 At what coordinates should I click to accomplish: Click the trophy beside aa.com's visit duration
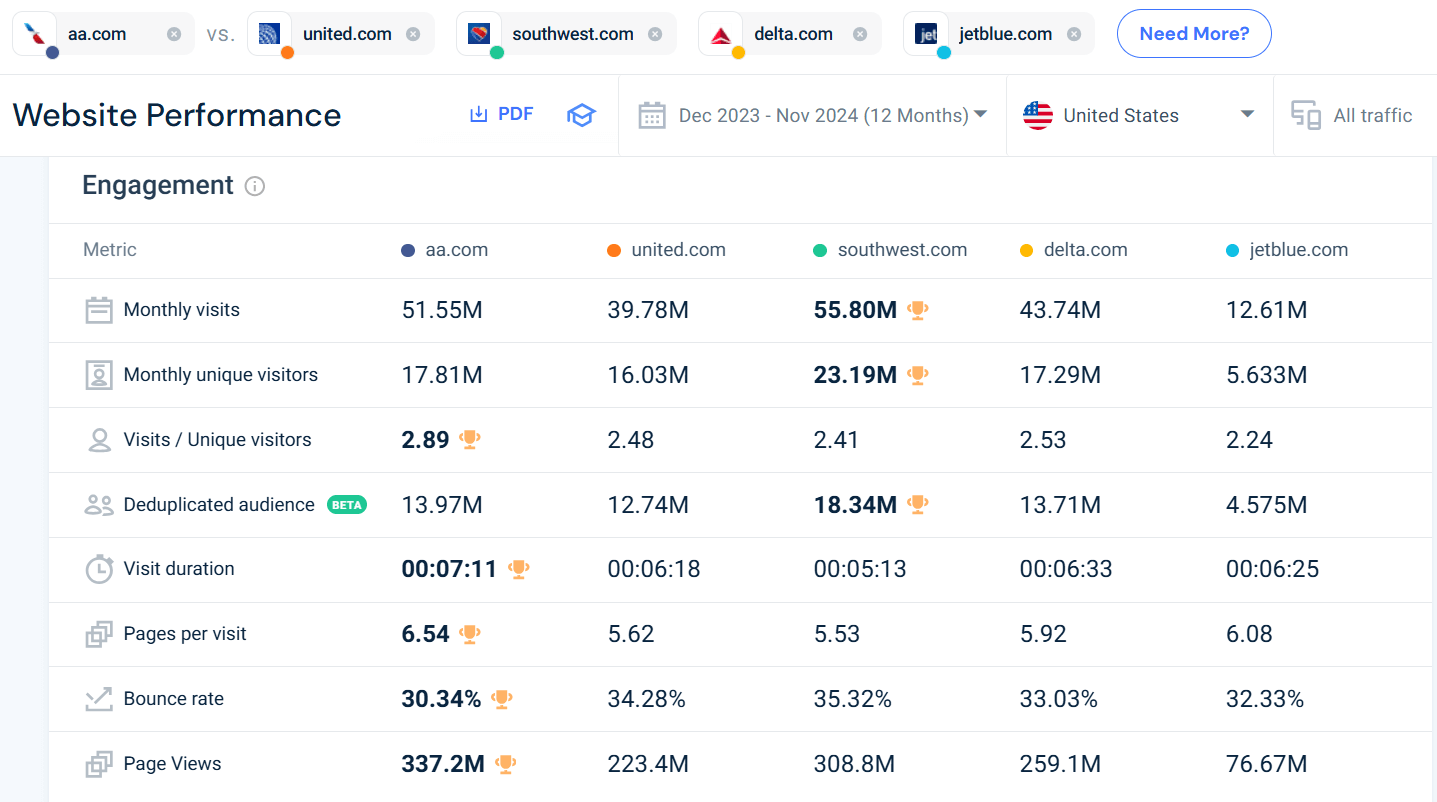[x=518, y=569]
